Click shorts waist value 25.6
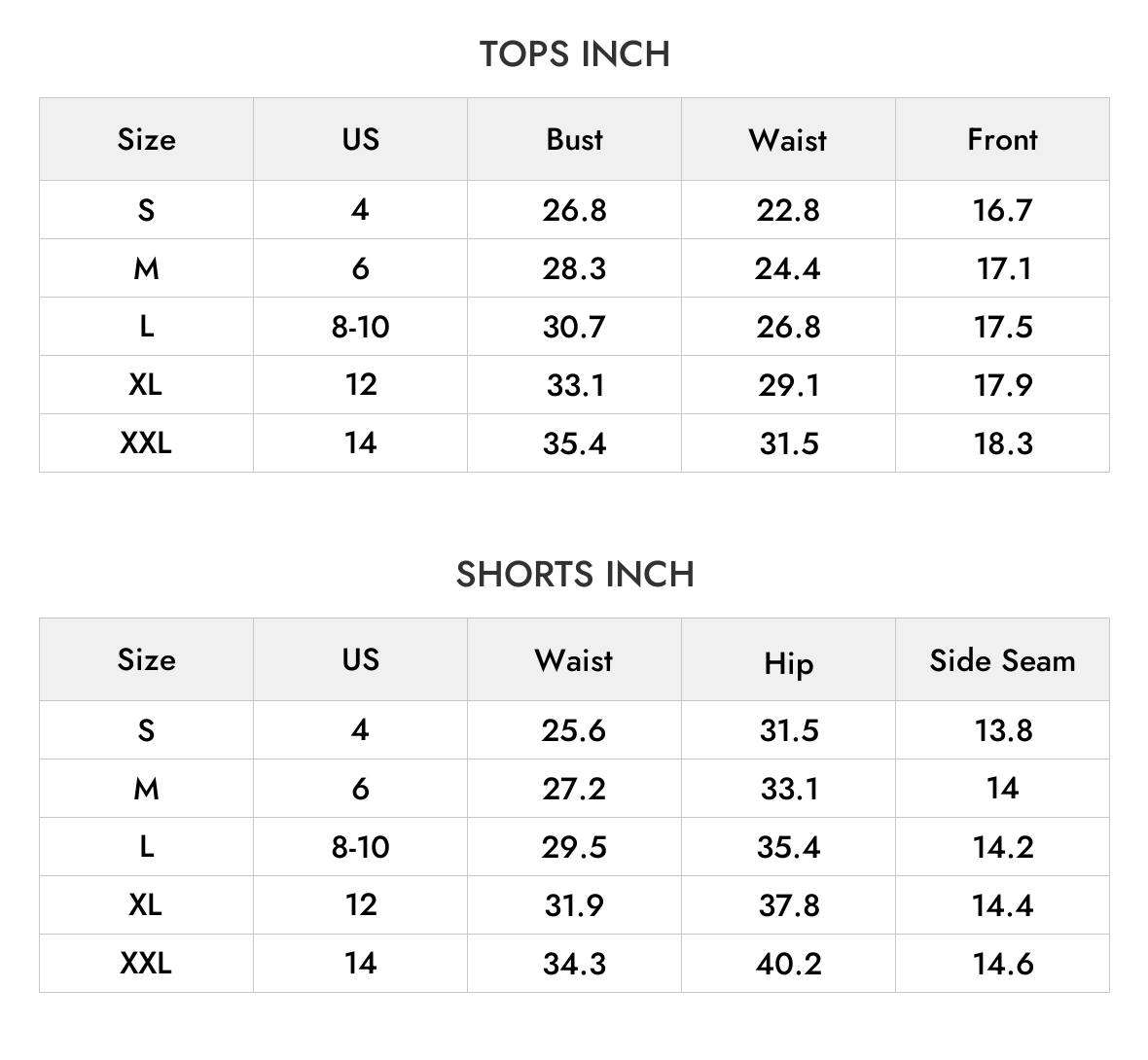The height and width of the screenshot is (1060, 1148). tap(575, 730)
